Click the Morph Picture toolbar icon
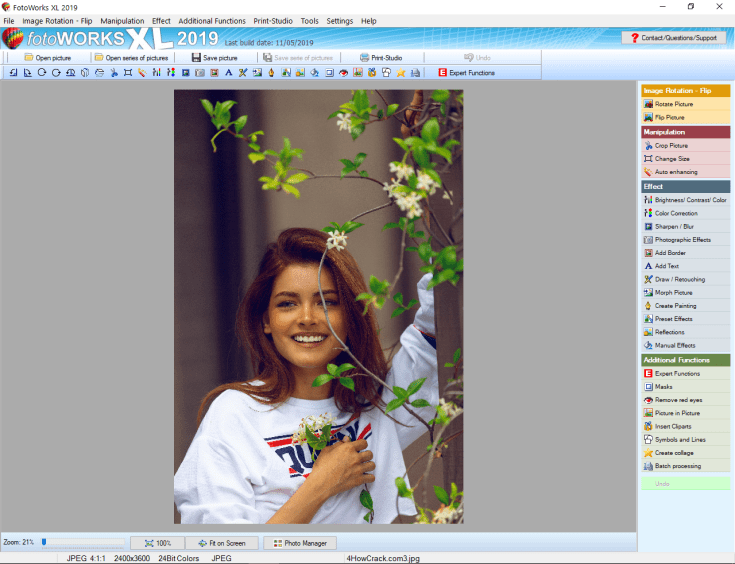735x564 pixels. (257, 73)
